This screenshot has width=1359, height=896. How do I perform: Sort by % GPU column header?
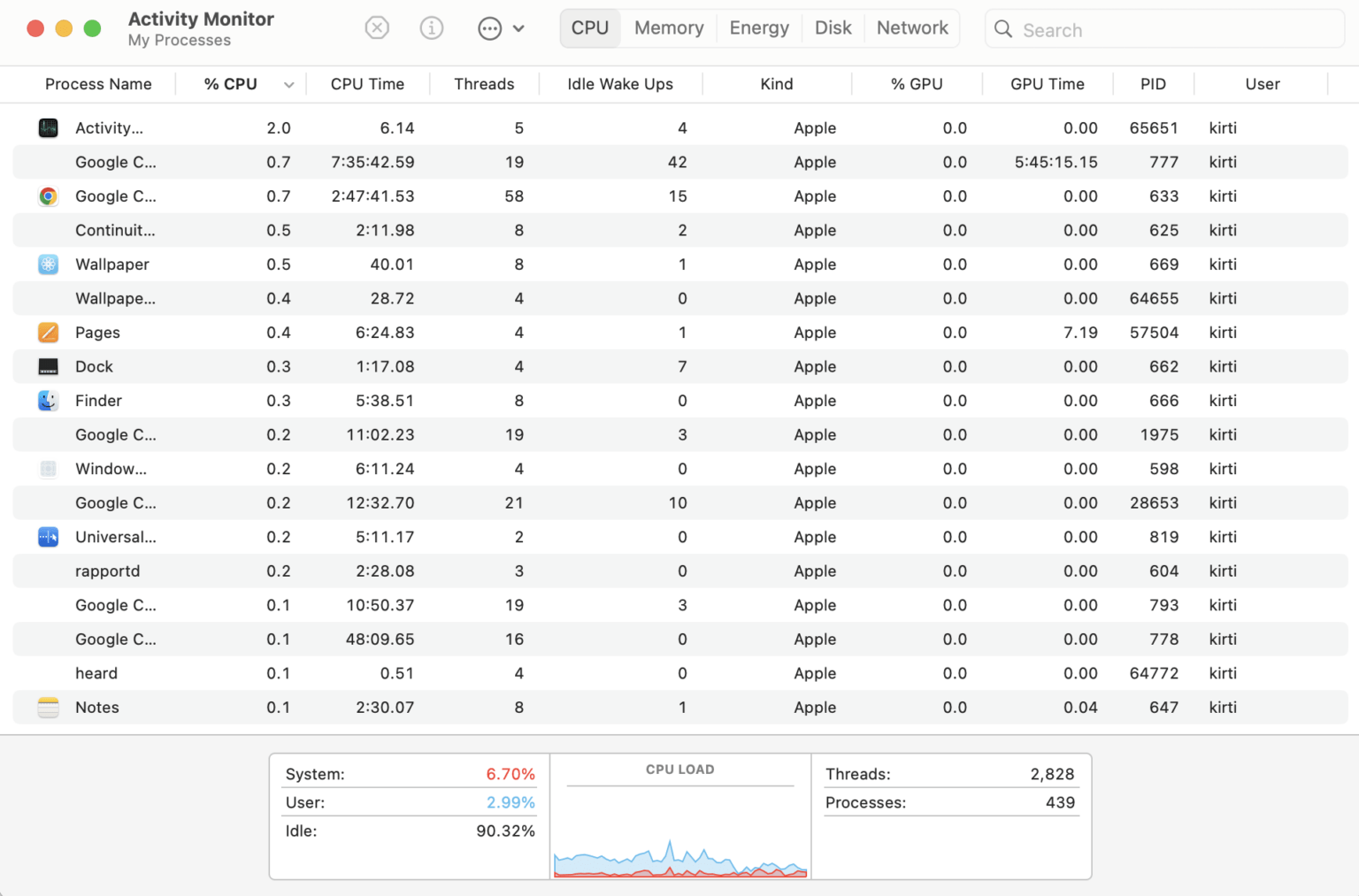click(917, 84)
